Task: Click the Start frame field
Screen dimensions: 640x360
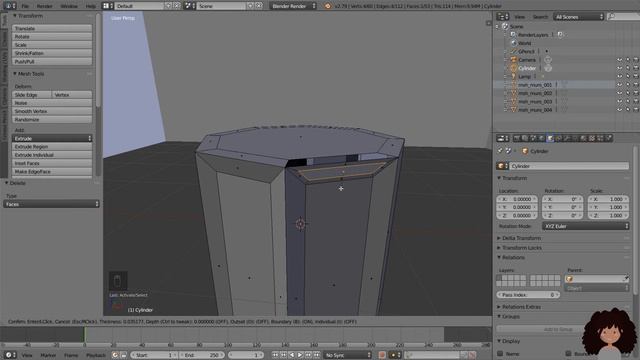Action: [153, 355]
